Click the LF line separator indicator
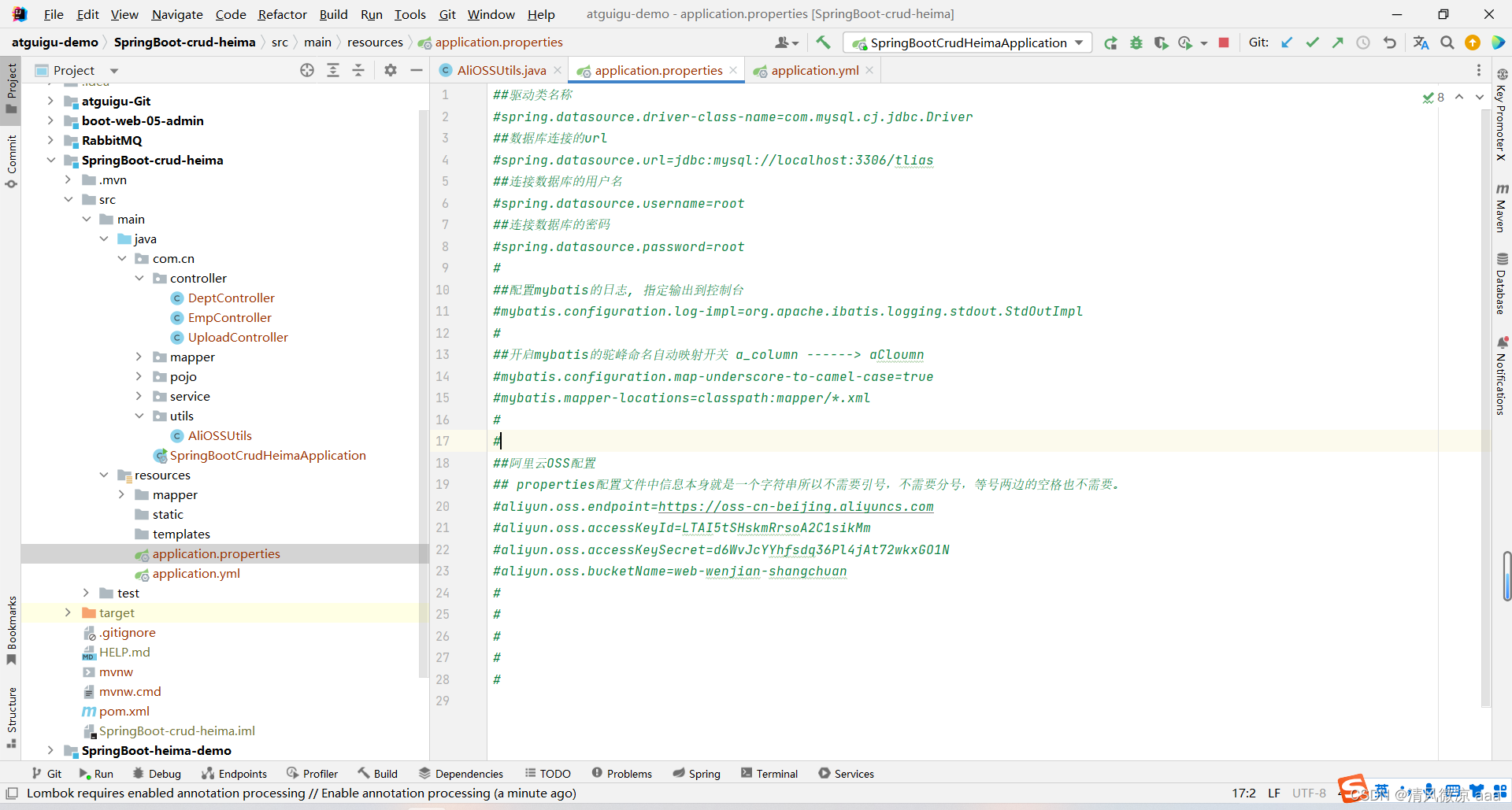 (1273, 793)
